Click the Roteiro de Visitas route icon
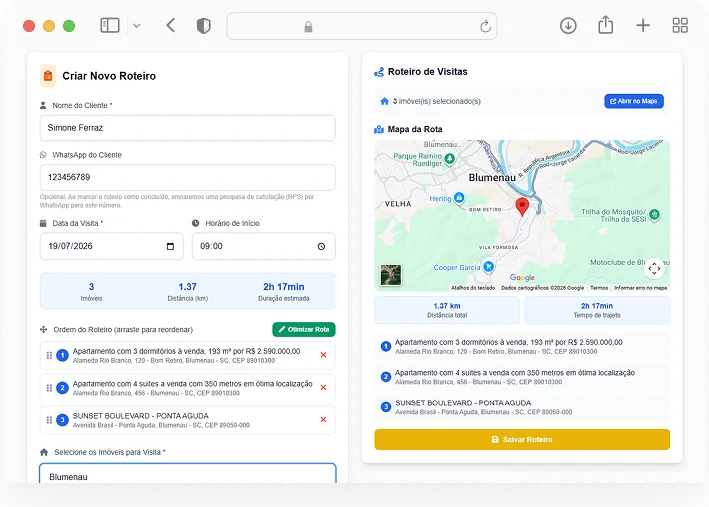Image resolution: width=709 pixels, height=507 pixels. 379,72
